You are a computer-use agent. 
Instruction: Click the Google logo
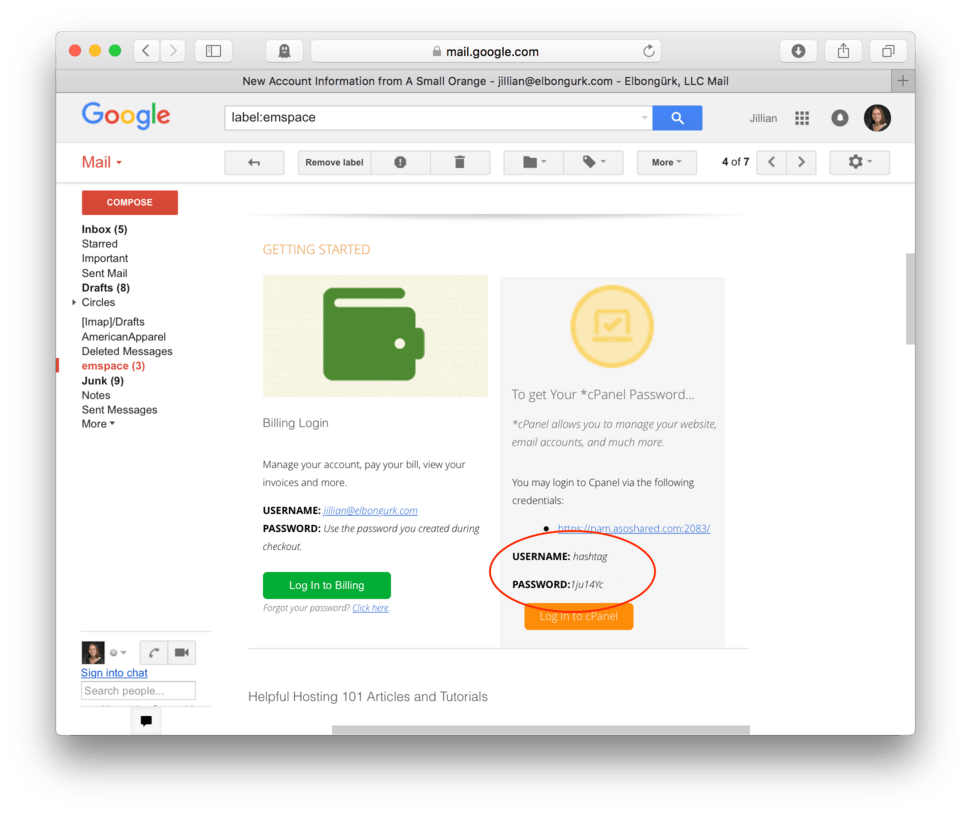coord(126,116)
